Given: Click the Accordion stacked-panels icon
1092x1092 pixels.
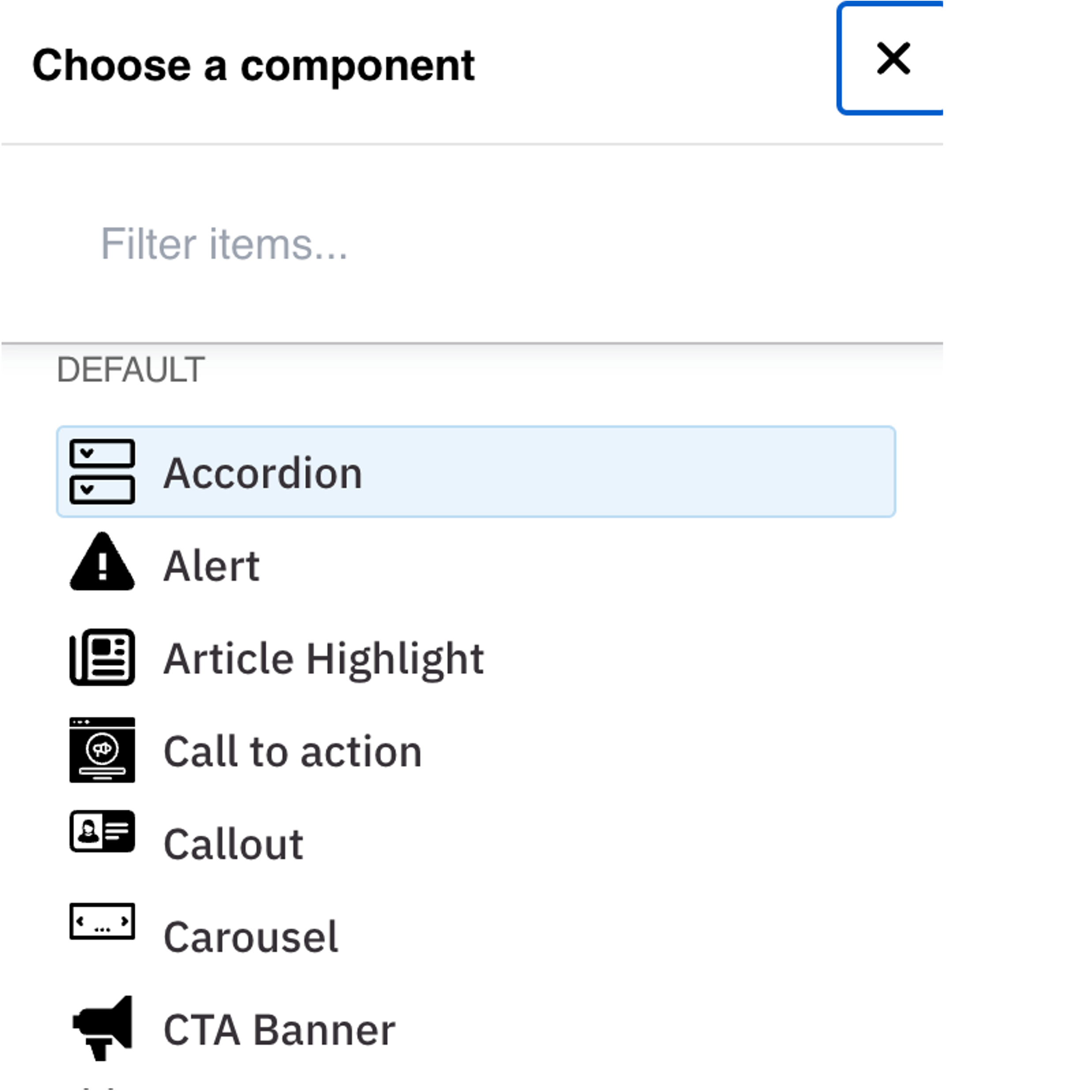Looking at the screenshot, I should pos(102,471).
